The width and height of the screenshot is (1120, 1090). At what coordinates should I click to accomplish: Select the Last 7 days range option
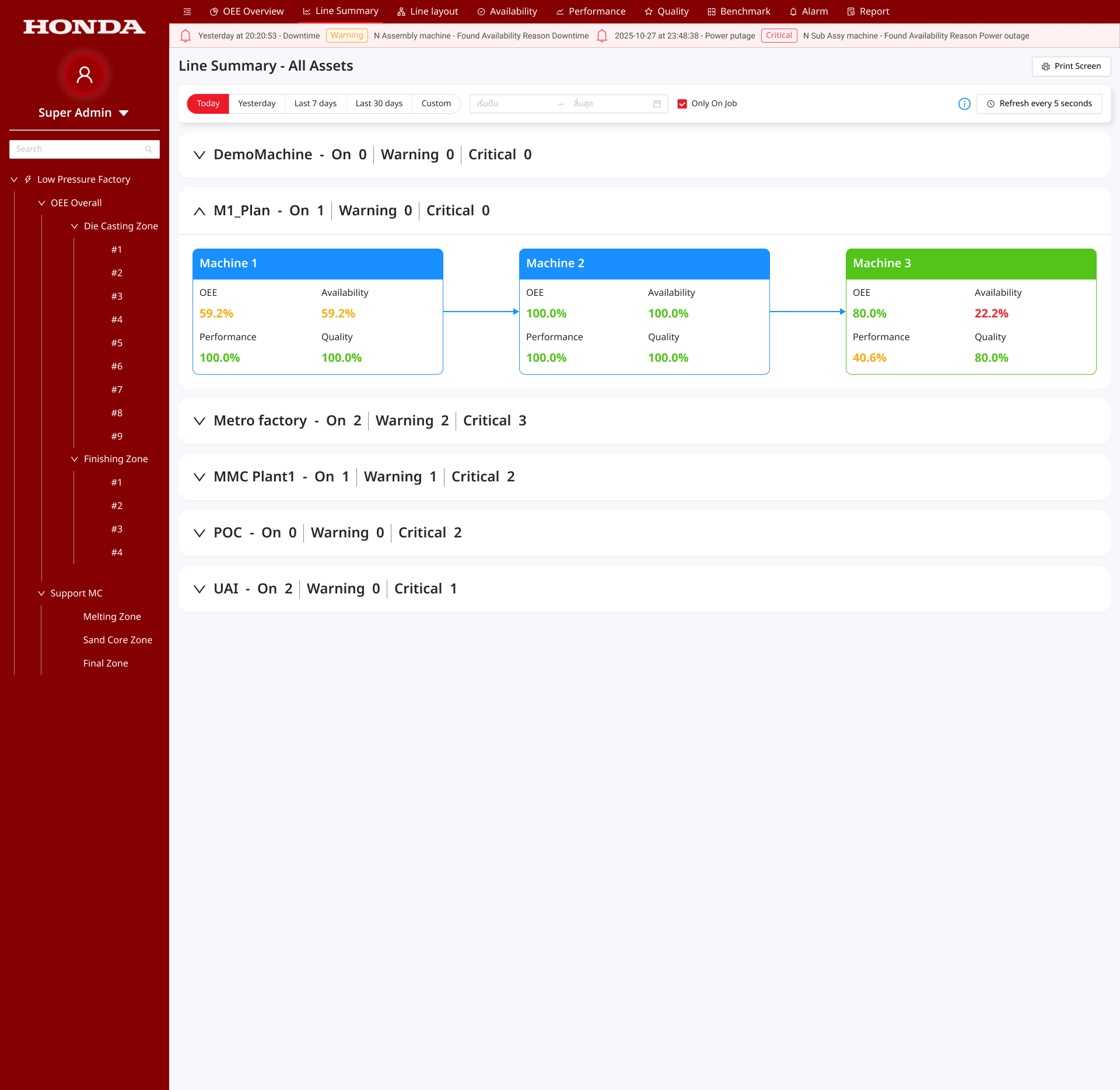(x=315, y=104)
